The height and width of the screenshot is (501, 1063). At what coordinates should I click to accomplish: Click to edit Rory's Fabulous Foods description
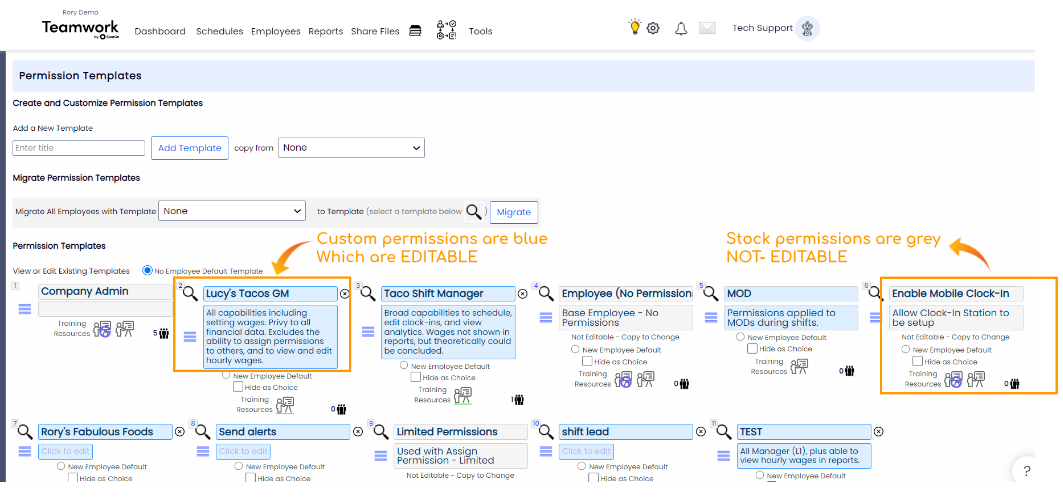pos(66,452)
